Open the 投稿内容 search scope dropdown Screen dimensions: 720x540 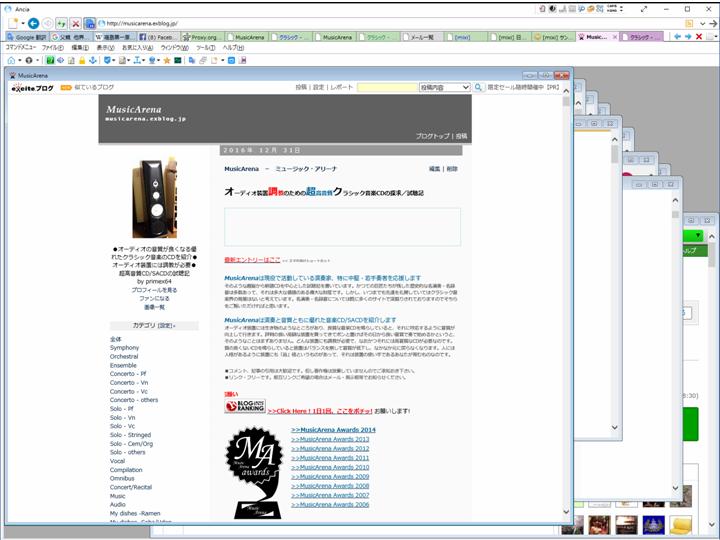click(444, 87)
